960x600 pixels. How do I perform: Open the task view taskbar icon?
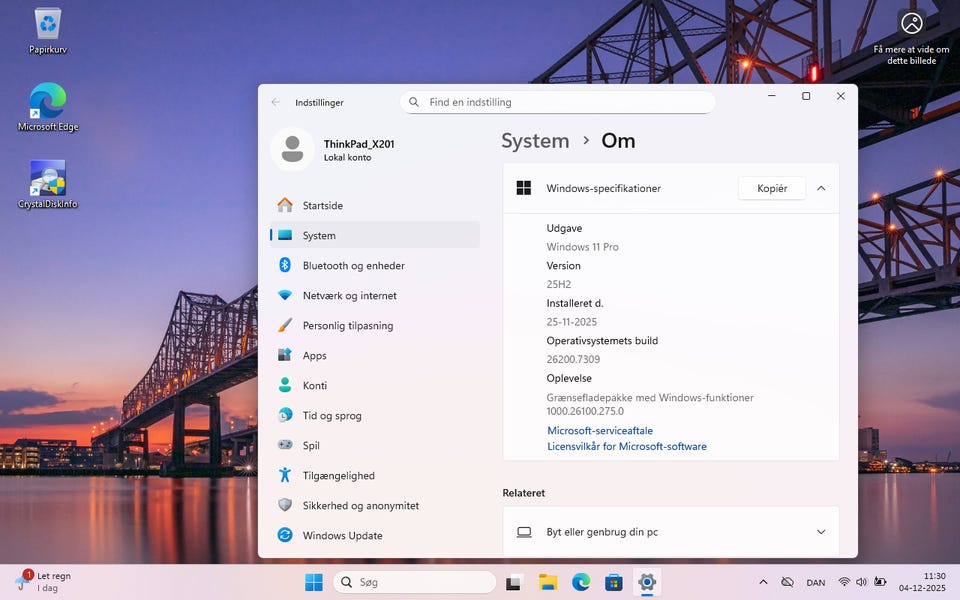click(x=514, y=582)
